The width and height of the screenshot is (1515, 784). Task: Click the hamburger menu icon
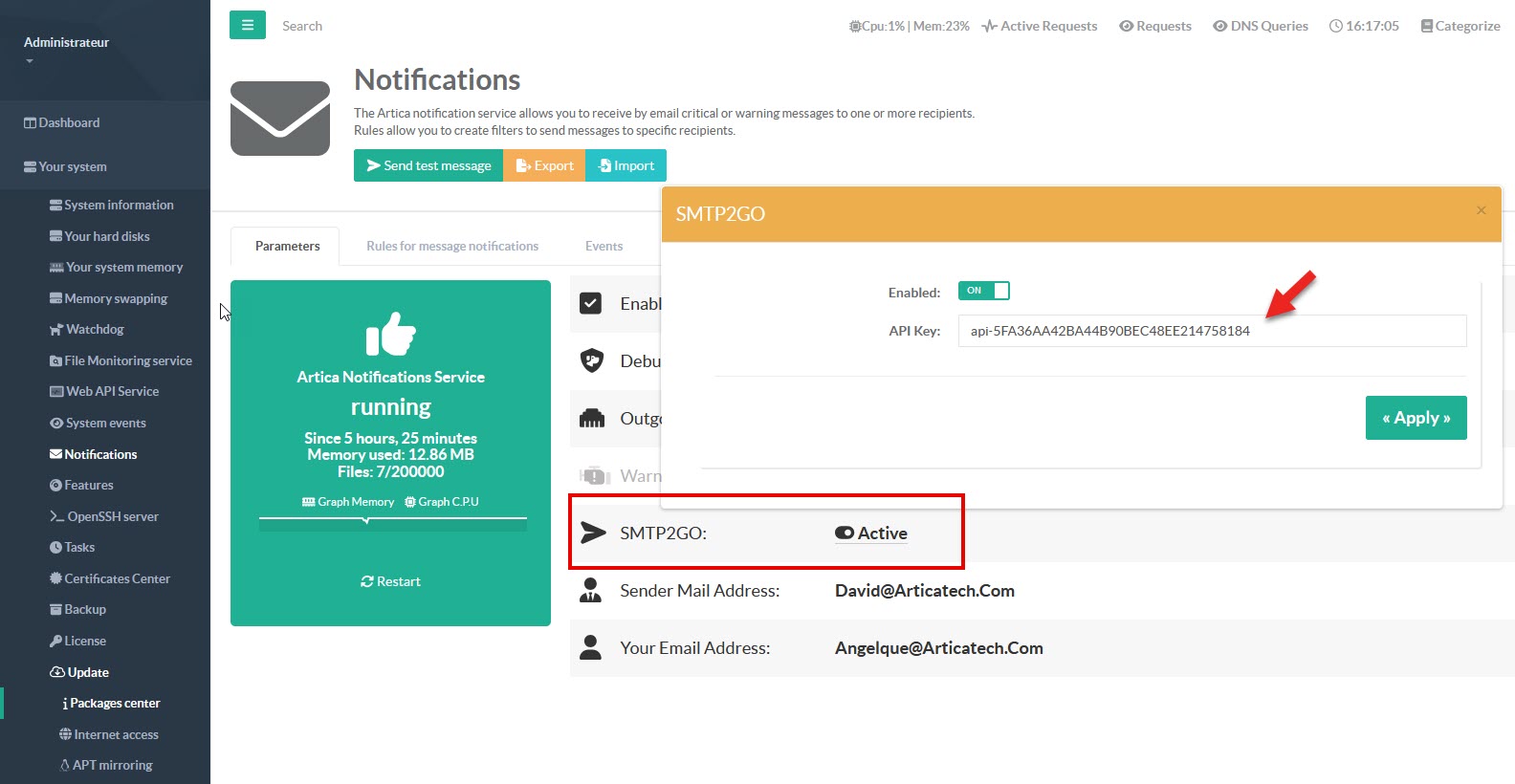[x=247, y=26]
